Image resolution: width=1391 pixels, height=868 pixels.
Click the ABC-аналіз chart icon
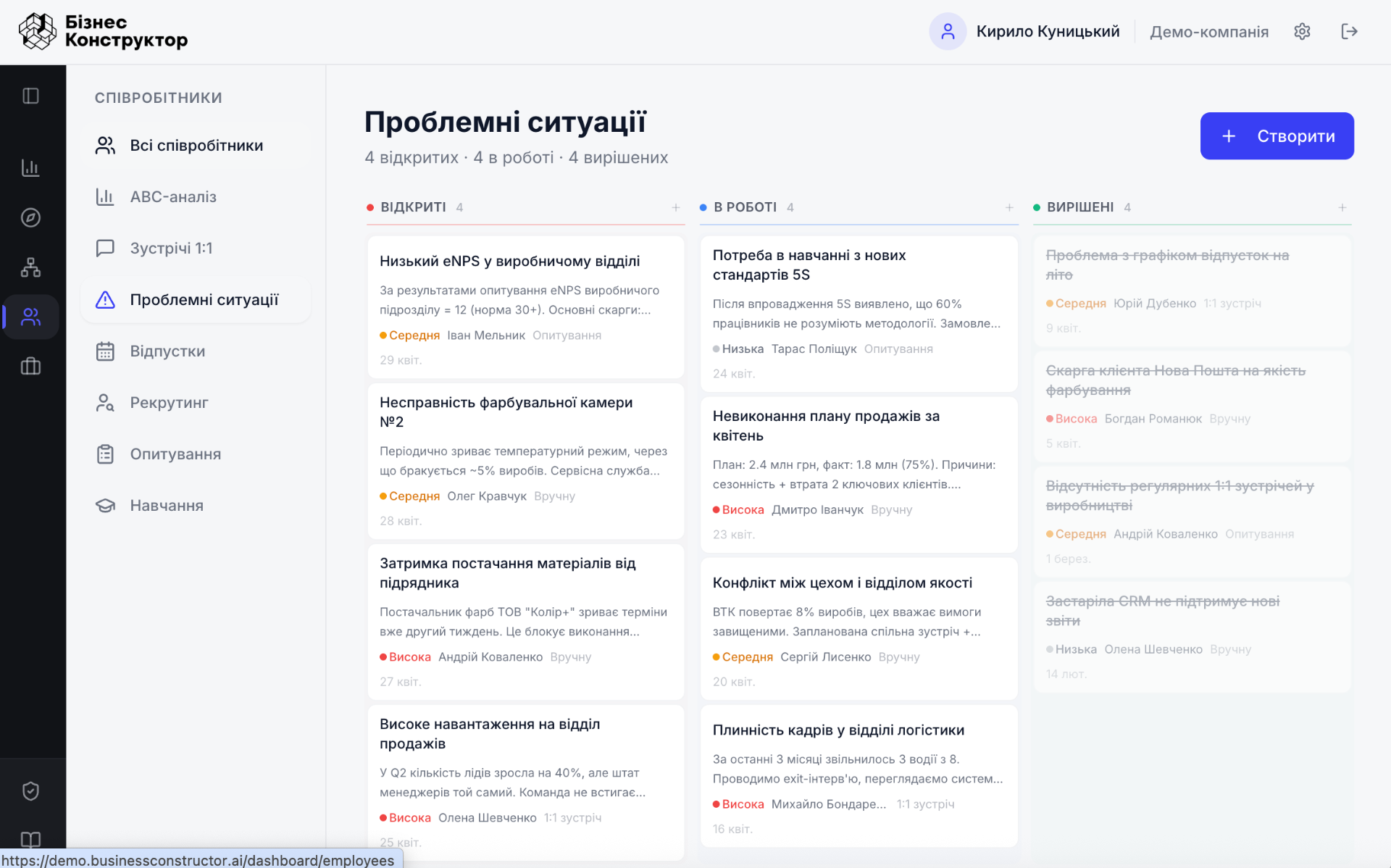click(105, 197)
